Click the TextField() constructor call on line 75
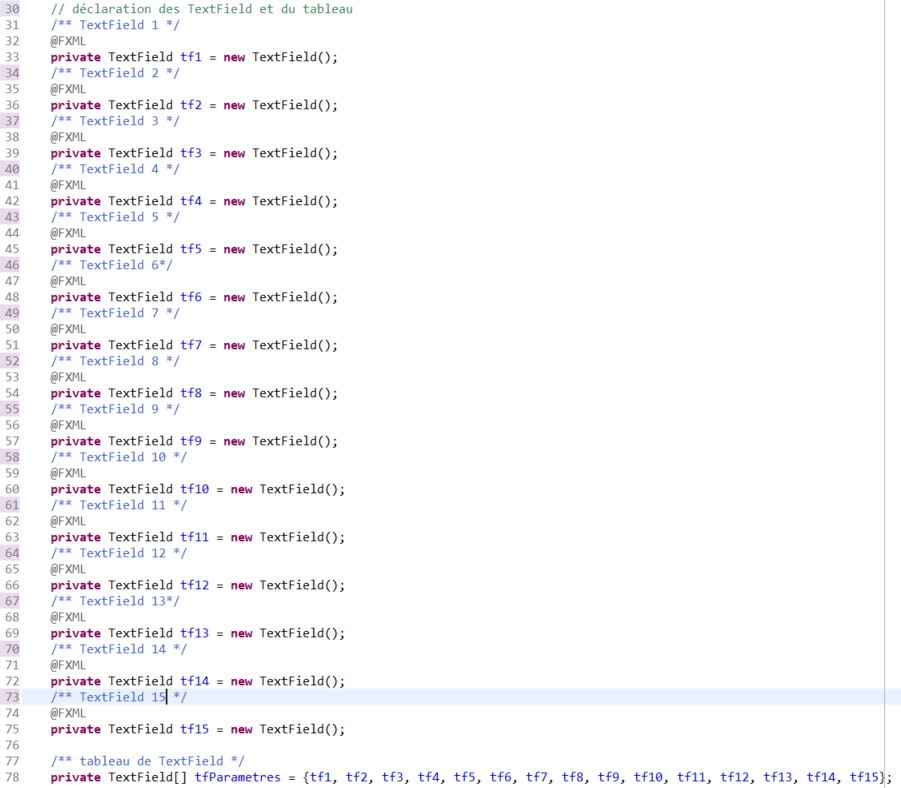The width and height of the screenshot is (901, 788). (x=299, y=729)
